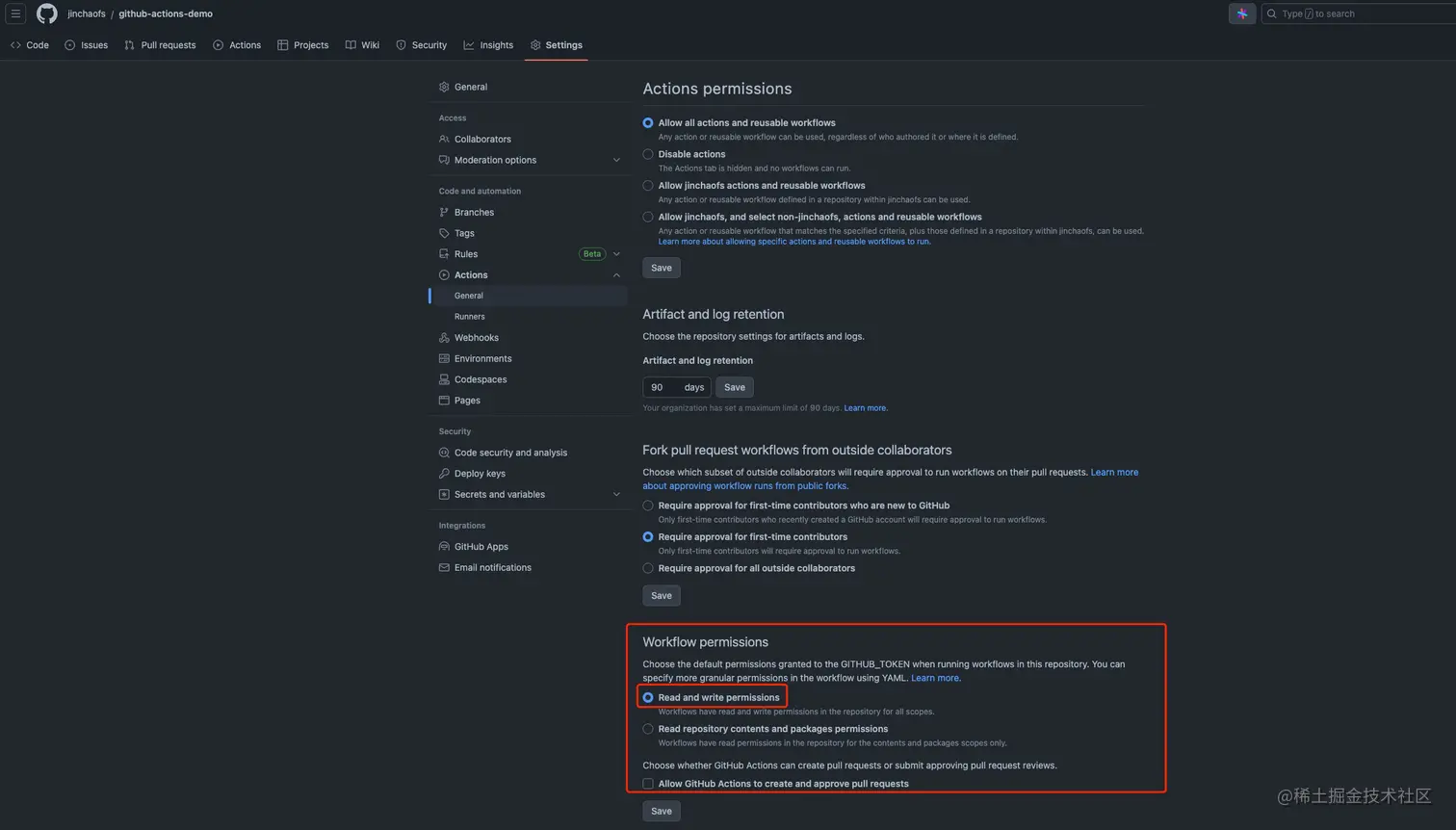The height and width of the screenshot is (830, 1456).
Task: Click the search magnifier icon
Action: click(1272, 13)
